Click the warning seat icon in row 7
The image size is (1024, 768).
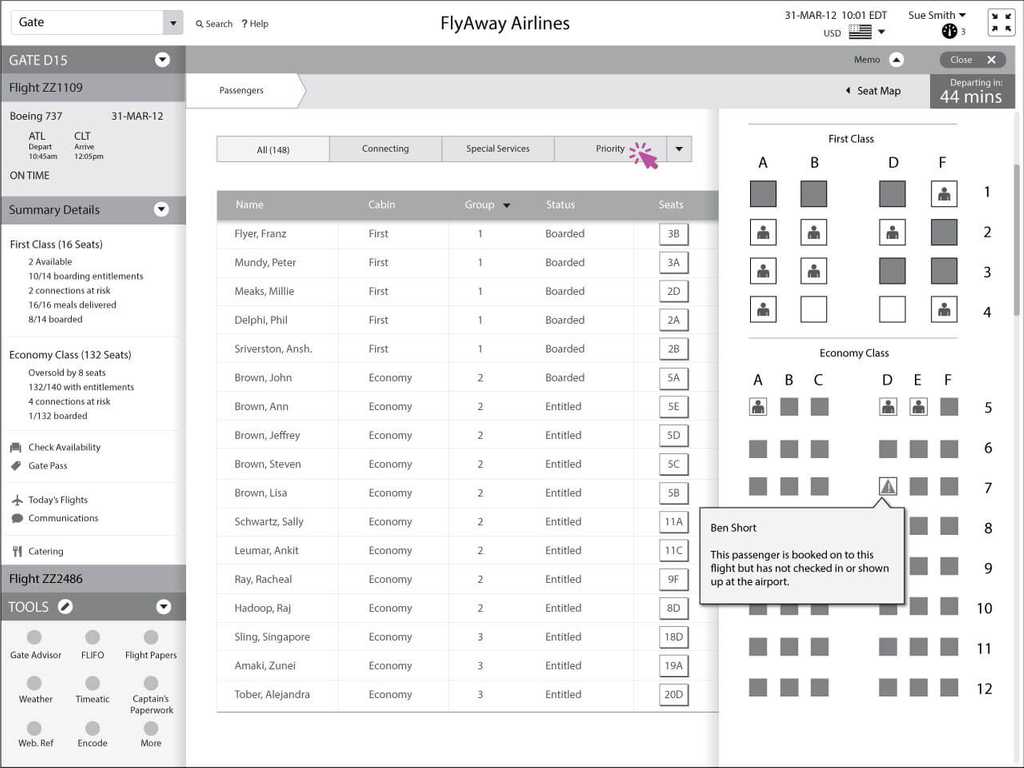pyautogui.click(x=887, y=486)
